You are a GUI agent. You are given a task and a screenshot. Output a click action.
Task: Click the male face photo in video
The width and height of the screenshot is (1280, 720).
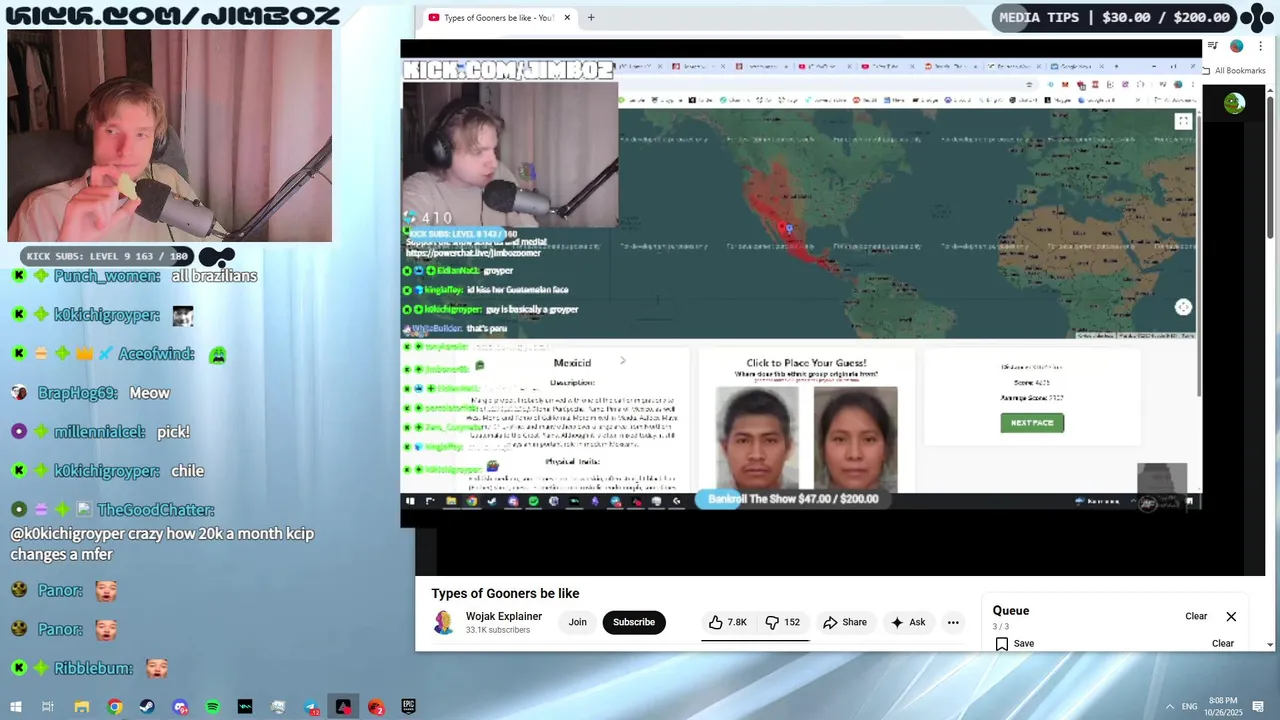pos(757,439)
